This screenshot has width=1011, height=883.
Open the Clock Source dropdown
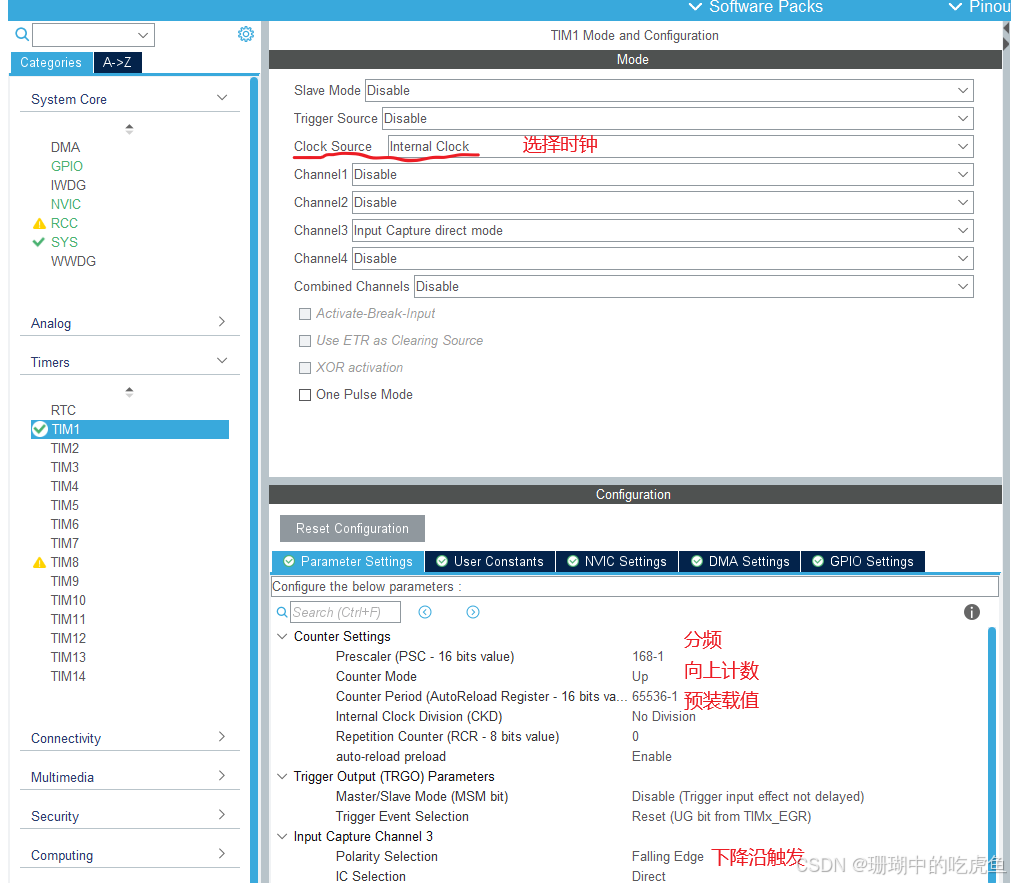(680, 146)
